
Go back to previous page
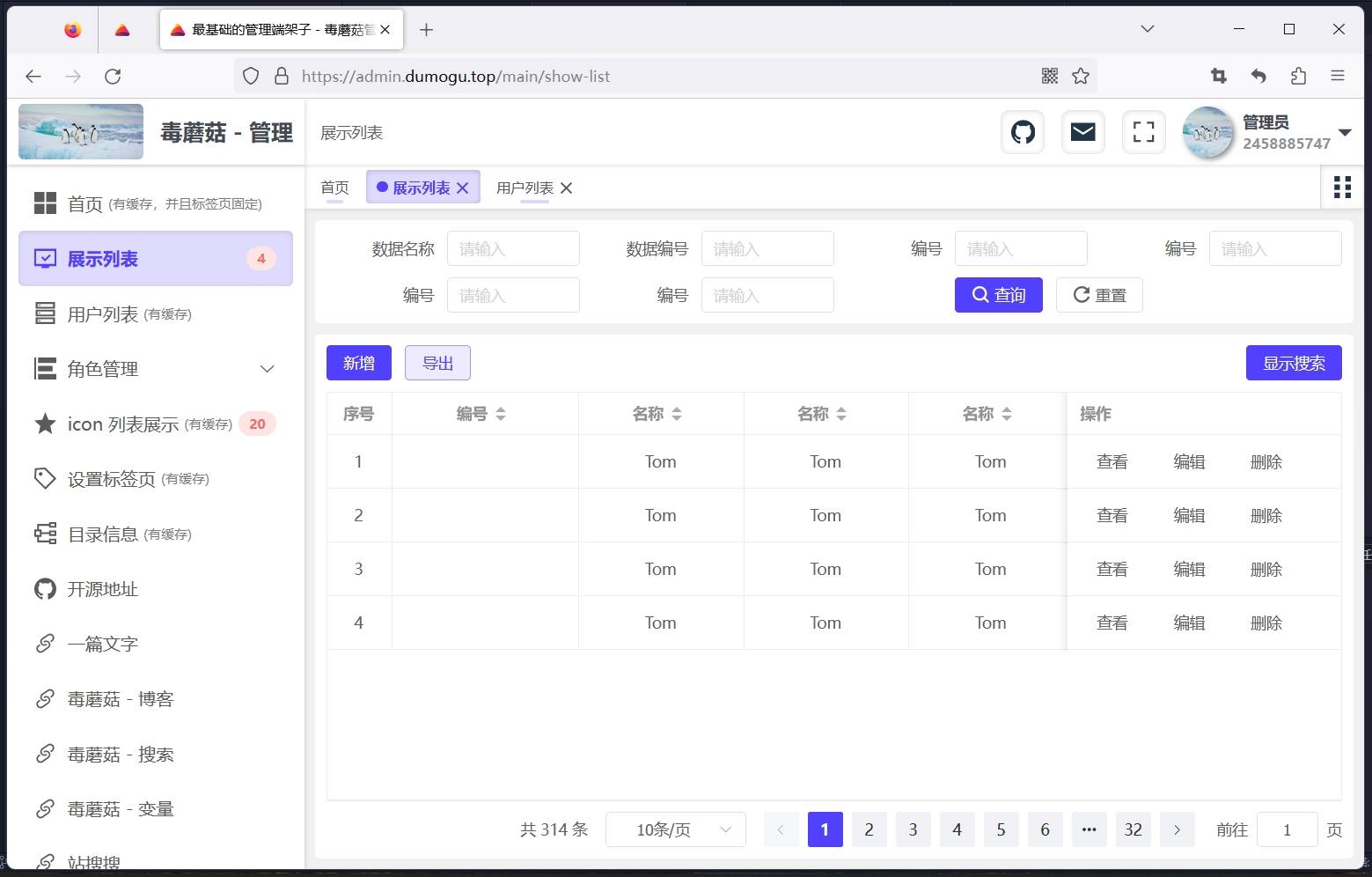click(33, 76)
